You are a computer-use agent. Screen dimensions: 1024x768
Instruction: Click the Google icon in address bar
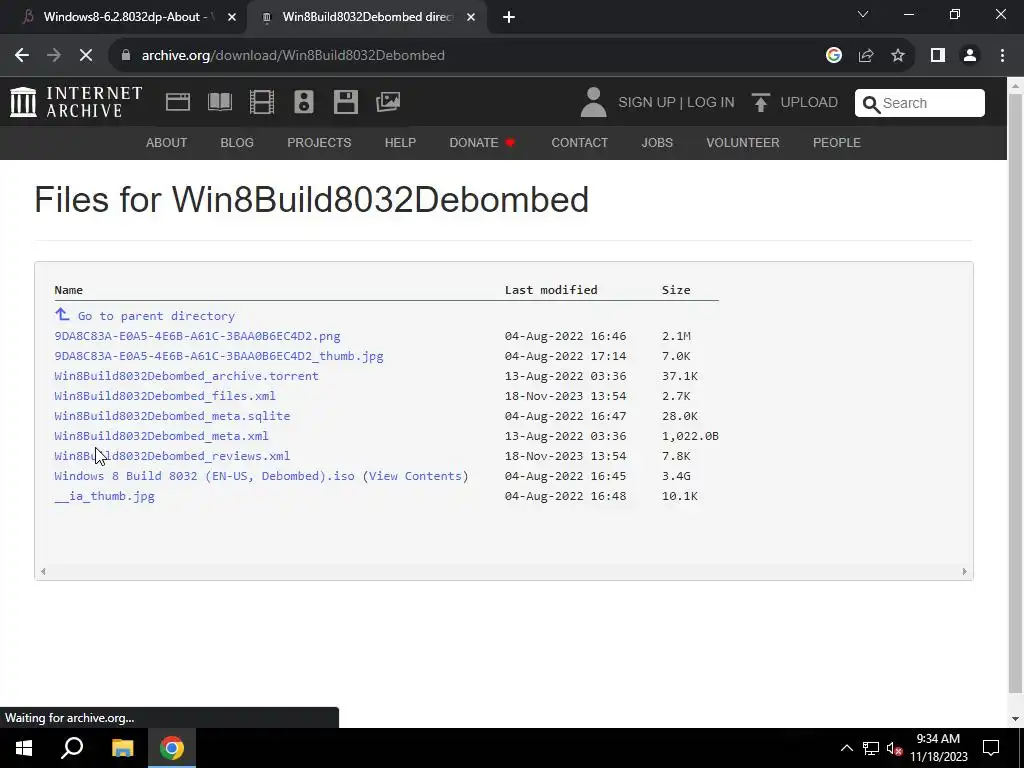(833, 56)
